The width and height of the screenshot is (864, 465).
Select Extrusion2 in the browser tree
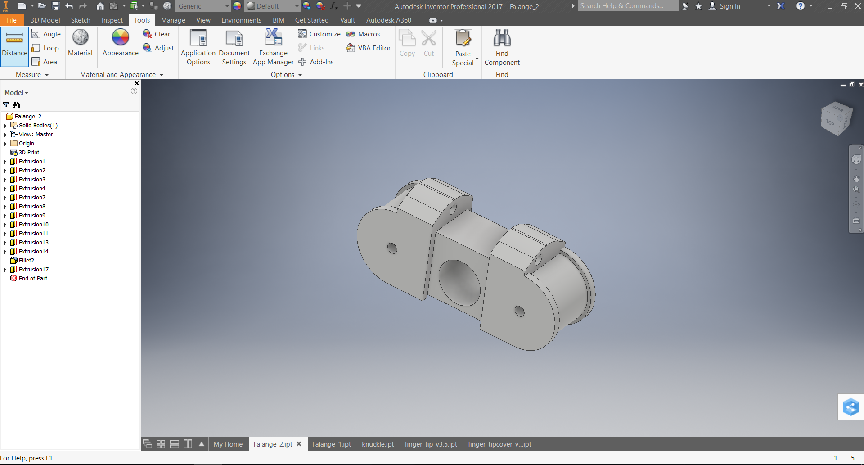click(28, 170)
